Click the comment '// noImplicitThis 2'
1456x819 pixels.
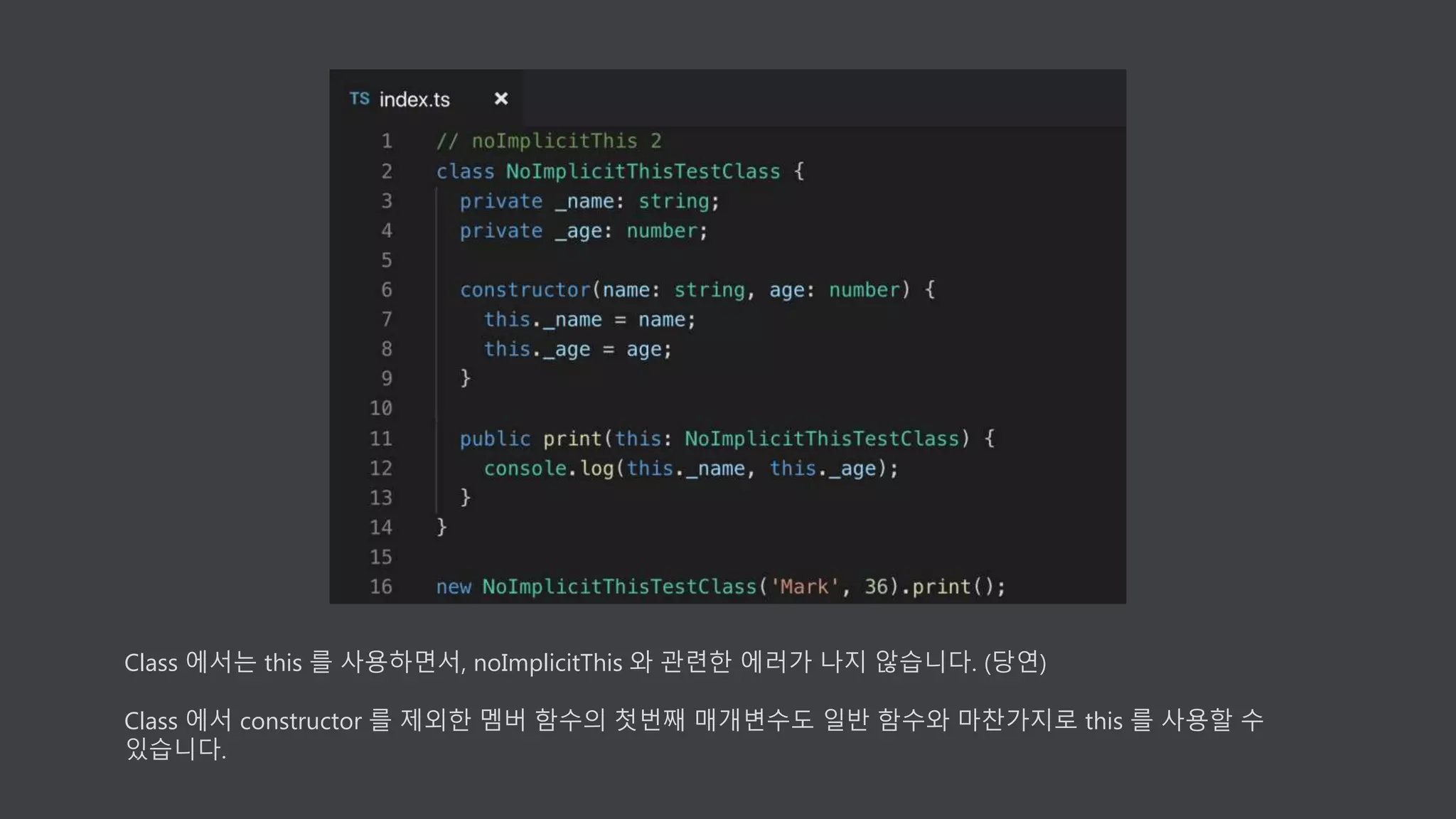click(x=549, y=141)
